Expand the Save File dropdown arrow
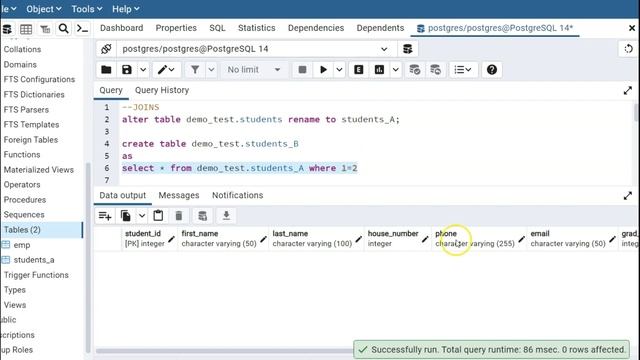640x360 pixels. [143, 70]
